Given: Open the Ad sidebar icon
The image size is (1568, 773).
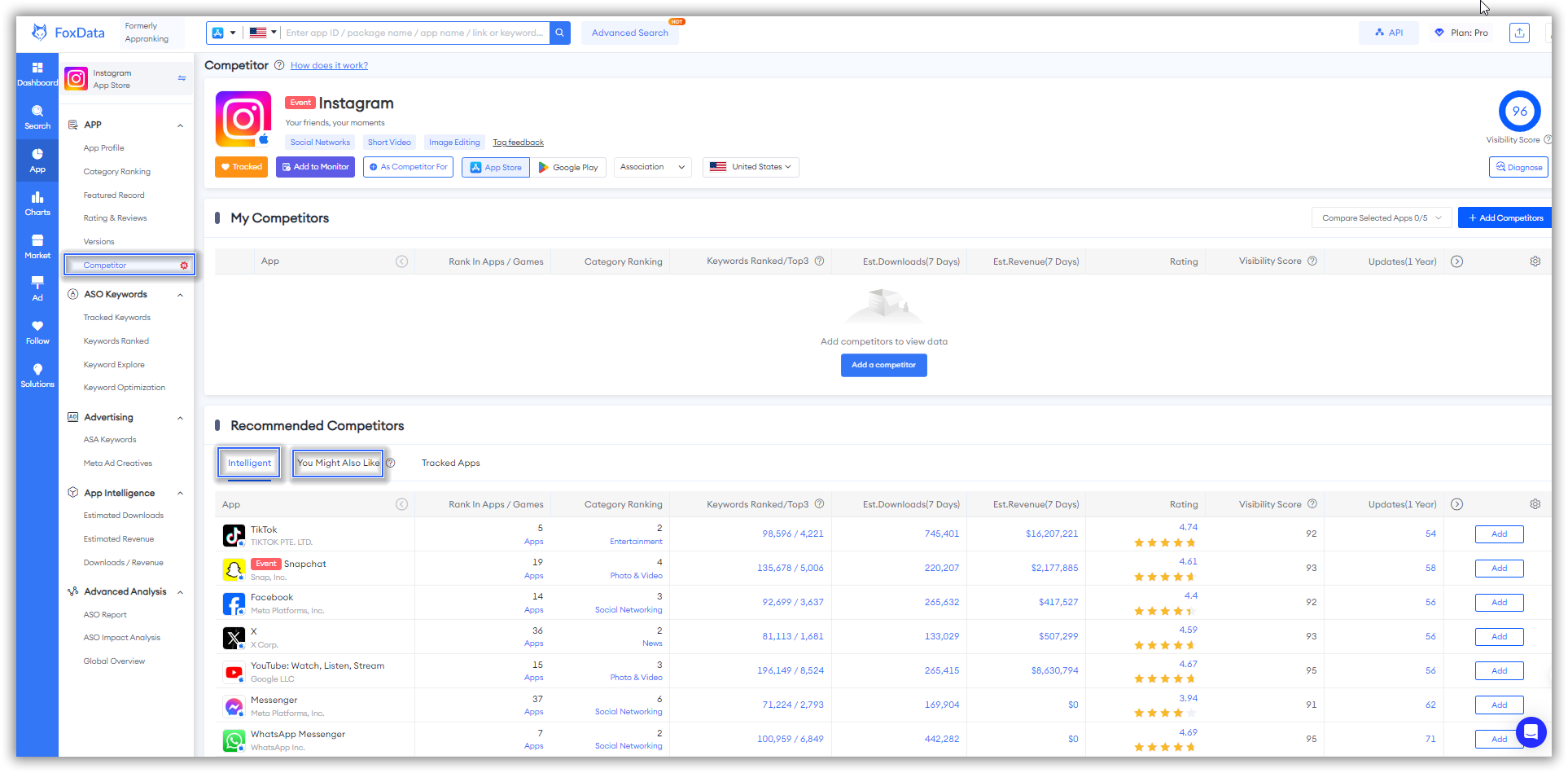Looking at the screenshot, I should 37,288.
